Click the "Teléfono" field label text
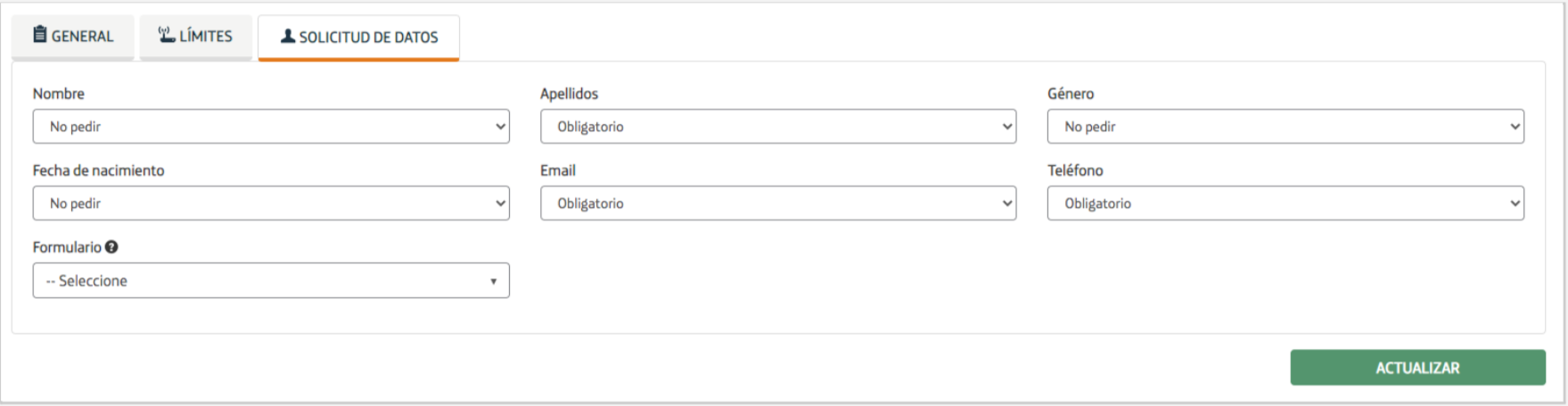Image resolution: width=1568 pixels, height=406 pixels. pyautogui.click(x=1075, y=170)
